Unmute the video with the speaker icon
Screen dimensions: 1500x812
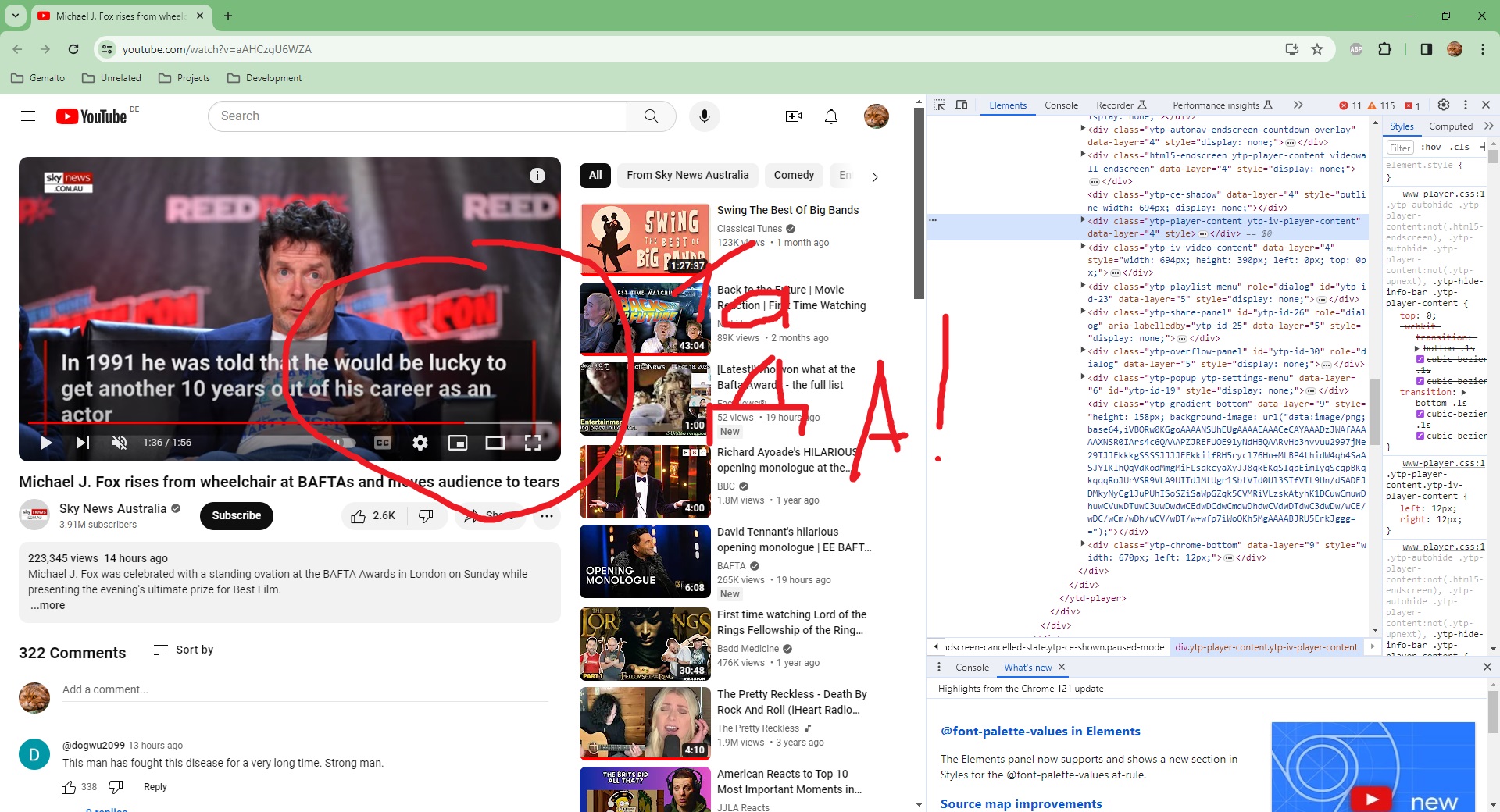[x=119, y=443]
